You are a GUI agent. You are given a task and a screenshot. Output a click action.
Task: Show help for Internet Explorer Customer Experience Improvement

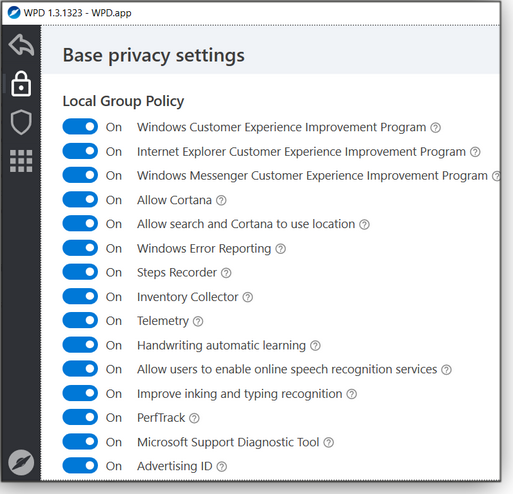[x=475, y=152]
